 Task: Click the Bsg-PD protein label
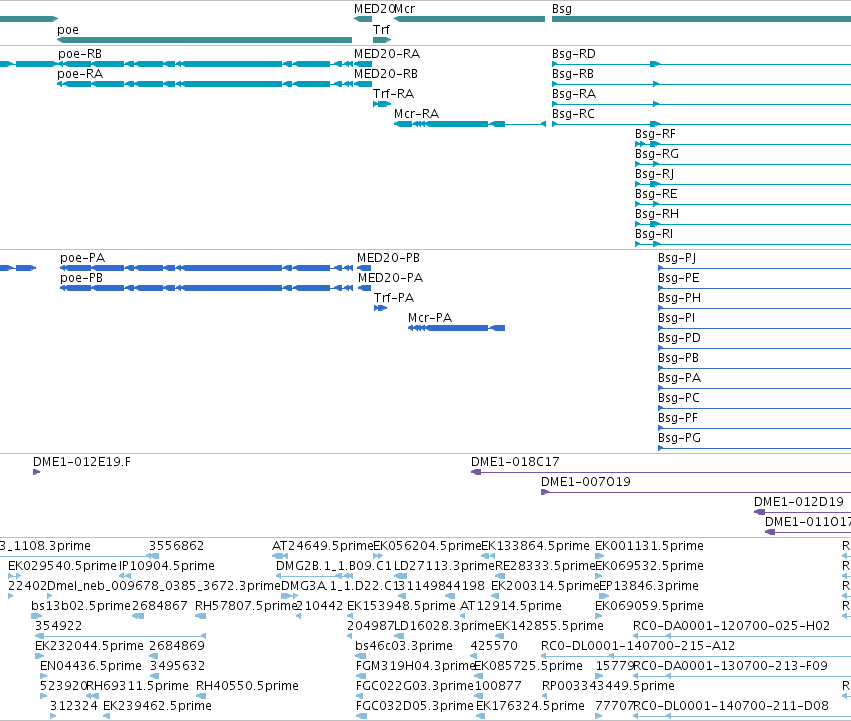[679, 338]
